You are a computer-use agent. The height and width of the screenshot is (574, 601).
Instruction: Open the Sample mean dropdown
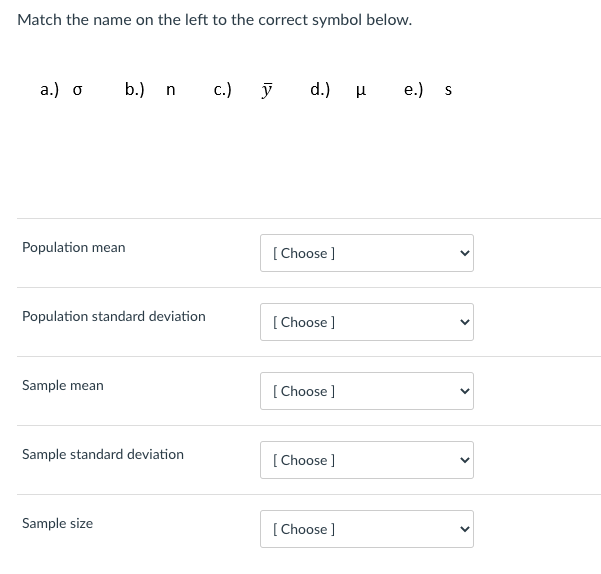pos(366,391)
